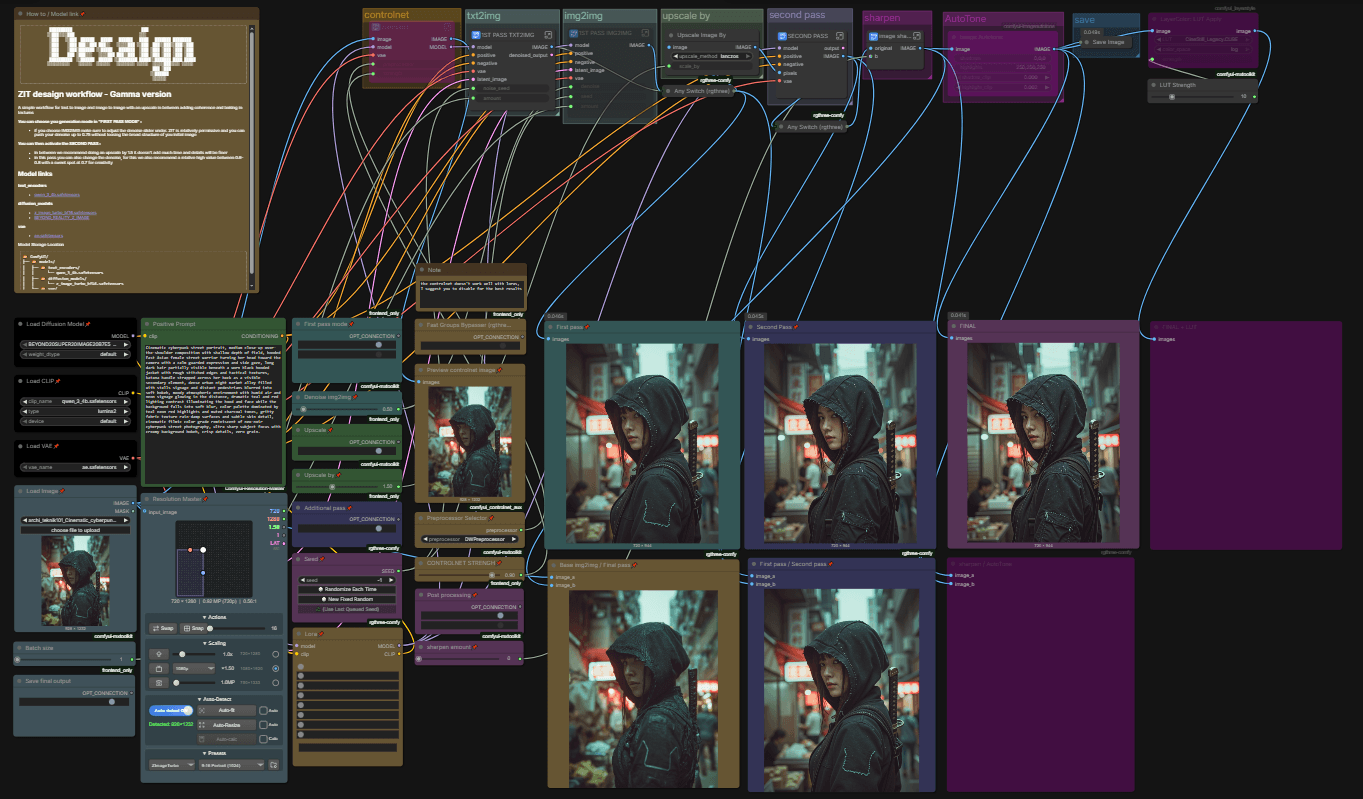Open the type dropdown set to lumina2
1363x799 pixels.
click(x=75, y=411)
